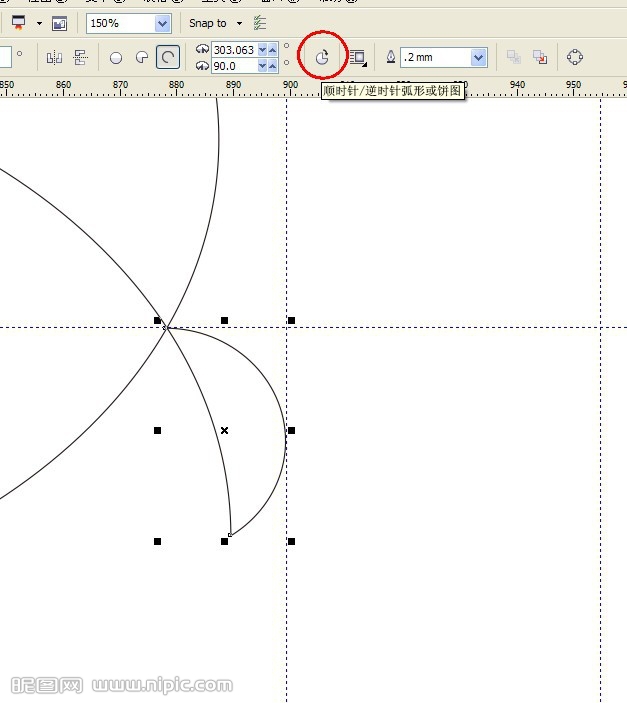Screen dimensions: 627x703
Task: Click the Mirror vertically icon
Action: coord(81,57)
